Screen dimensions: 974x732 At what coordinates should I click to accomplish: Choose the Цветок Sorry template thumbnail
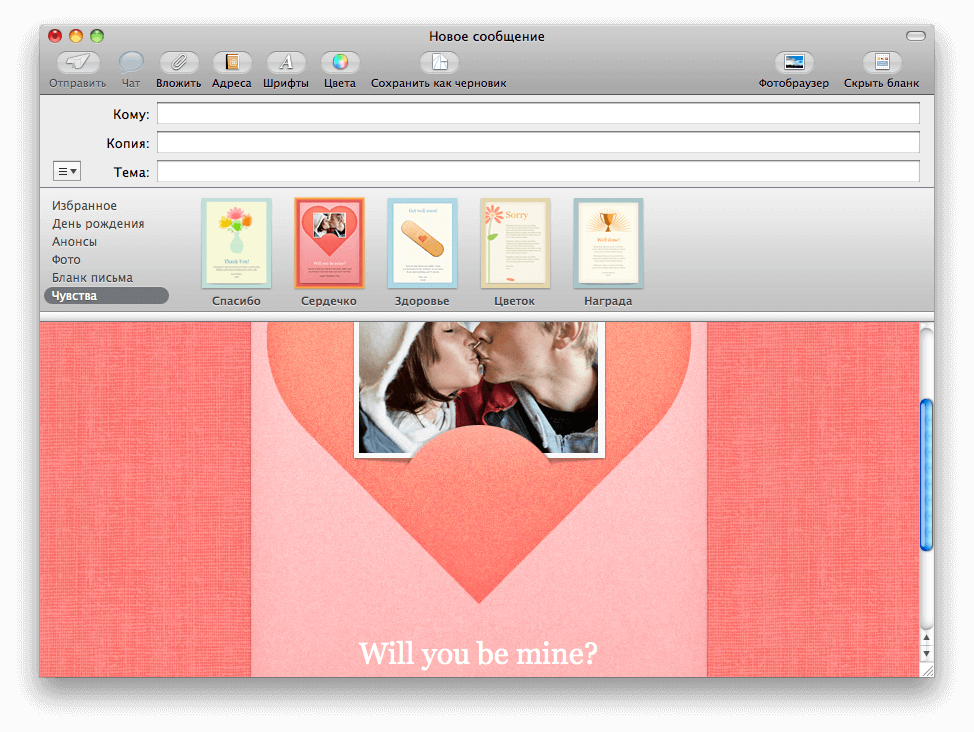[x=515, y=243]
